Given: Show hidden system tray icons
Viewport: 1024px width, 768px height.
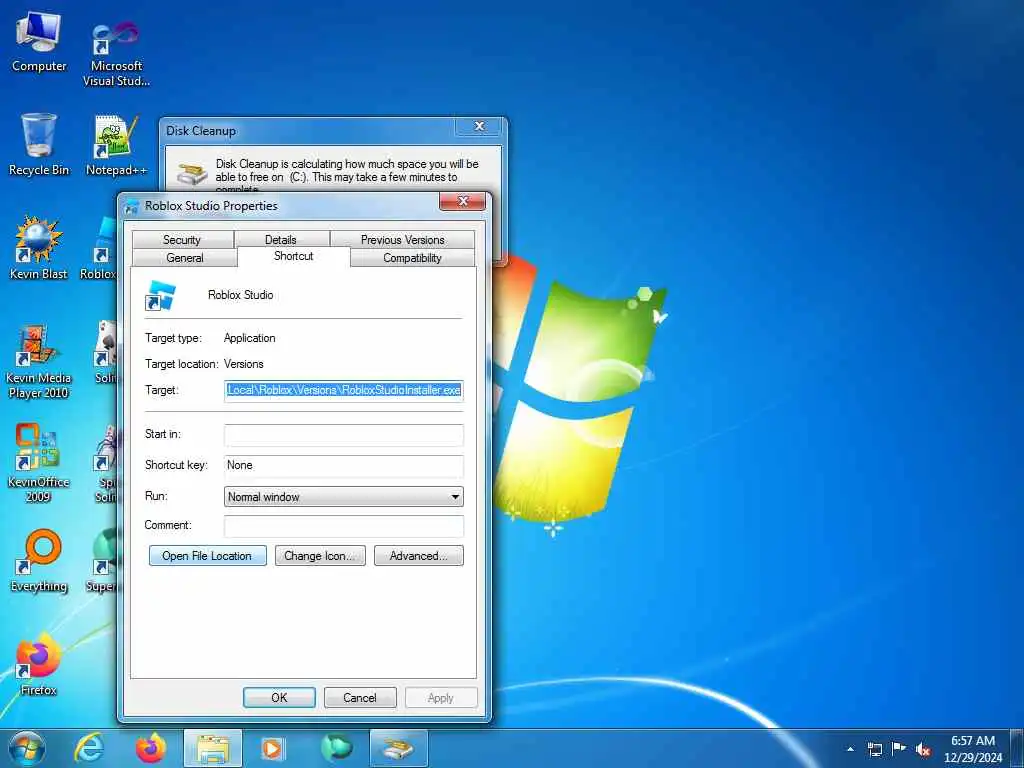Looking at the screenshot, I should point(850,750).
